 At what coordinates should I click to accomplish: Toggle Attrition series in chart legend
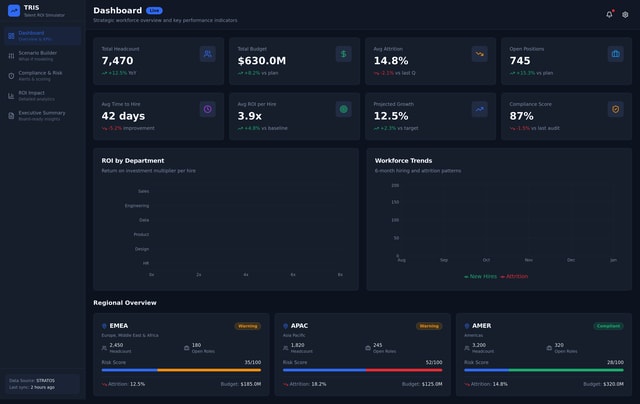pos(514,276)
